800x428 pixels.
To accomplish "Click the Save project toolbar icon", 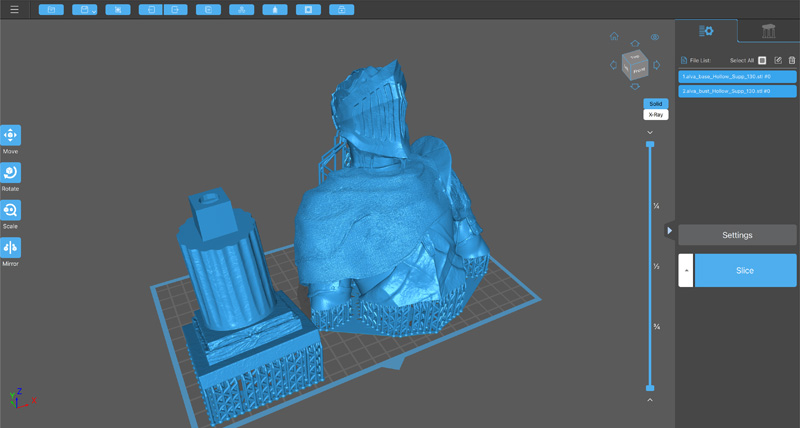I will click(x=82, y=10).
